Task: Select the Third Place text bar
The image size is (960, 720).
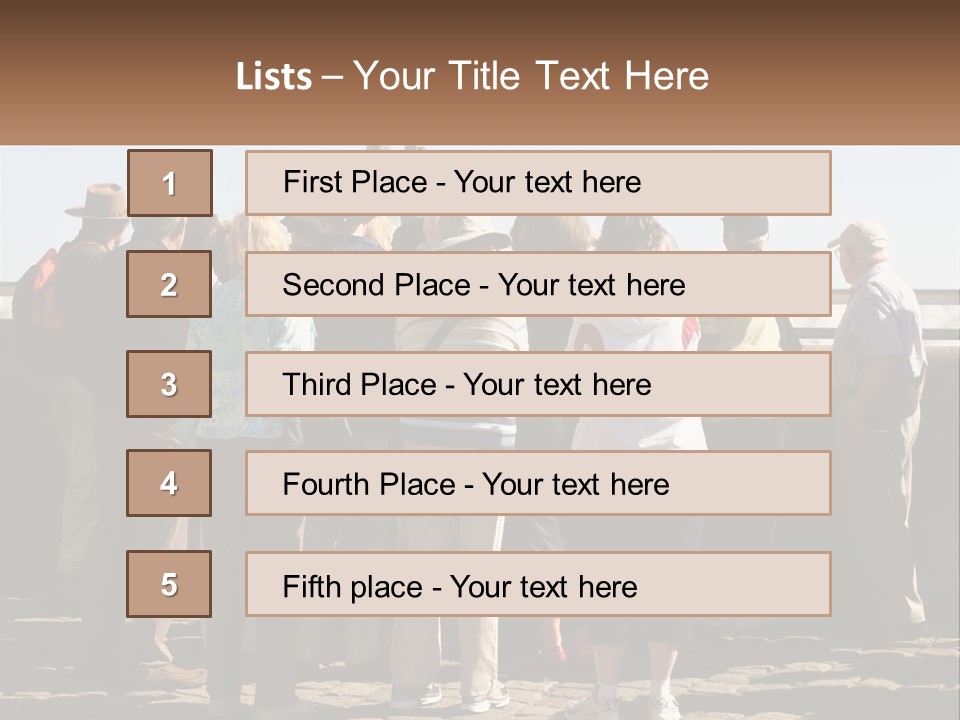Action: click(x=538, y=384)
